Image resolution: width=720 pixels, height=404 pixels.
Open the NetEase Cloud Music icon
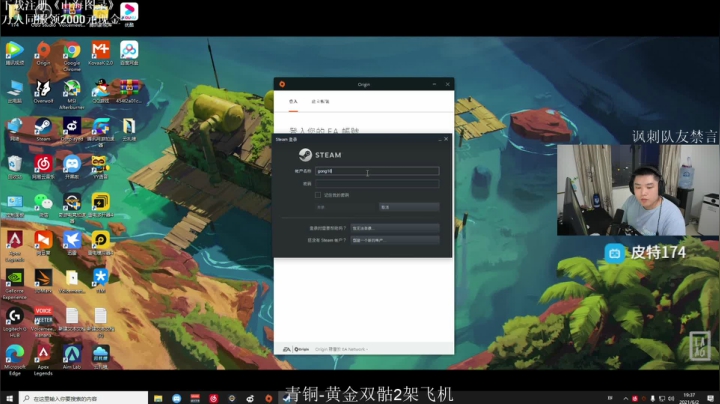coord(43,167)
